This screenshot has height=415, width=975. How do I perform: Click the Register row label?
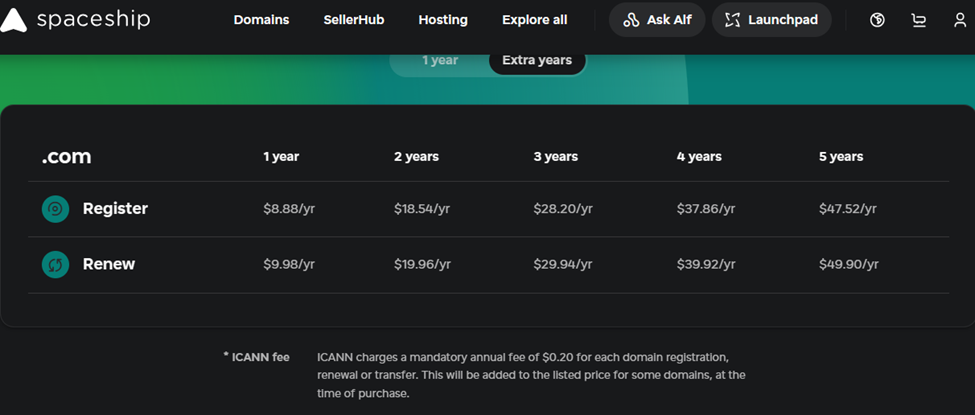pos(115,208)
